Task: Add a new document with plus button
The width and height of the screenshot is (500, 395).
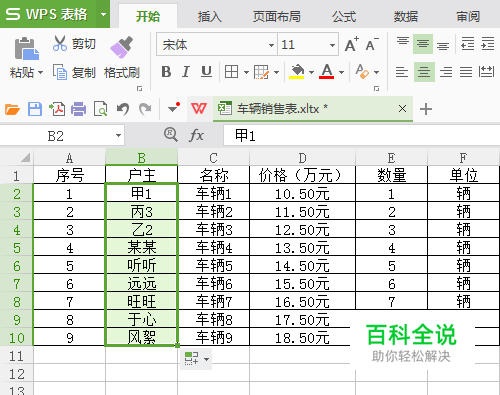Action: pyautogui.click(x=426, y=109)
